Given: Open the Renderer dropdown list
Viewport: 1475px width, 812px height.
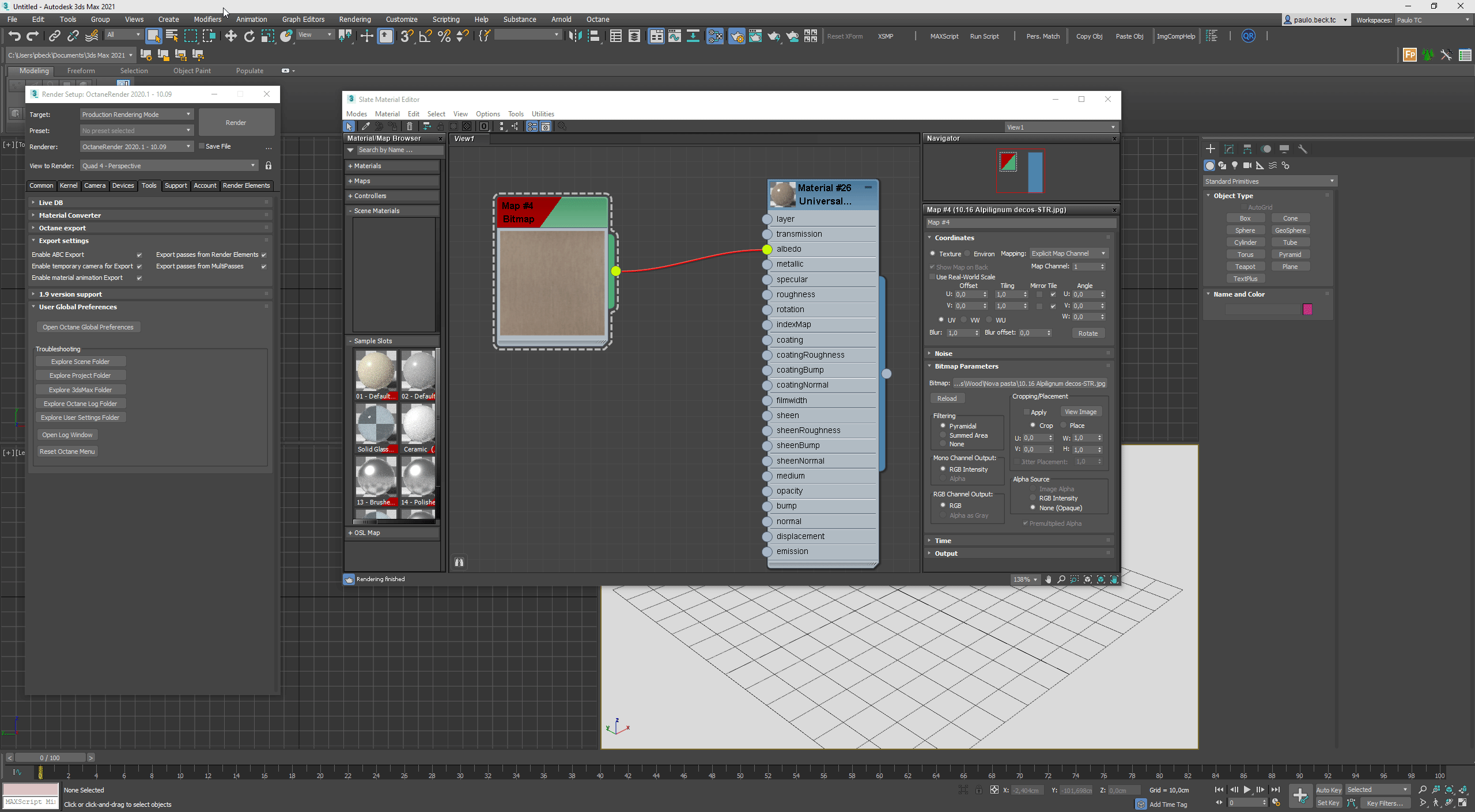Looking at the screenshot, I should (x=137, y=147).
